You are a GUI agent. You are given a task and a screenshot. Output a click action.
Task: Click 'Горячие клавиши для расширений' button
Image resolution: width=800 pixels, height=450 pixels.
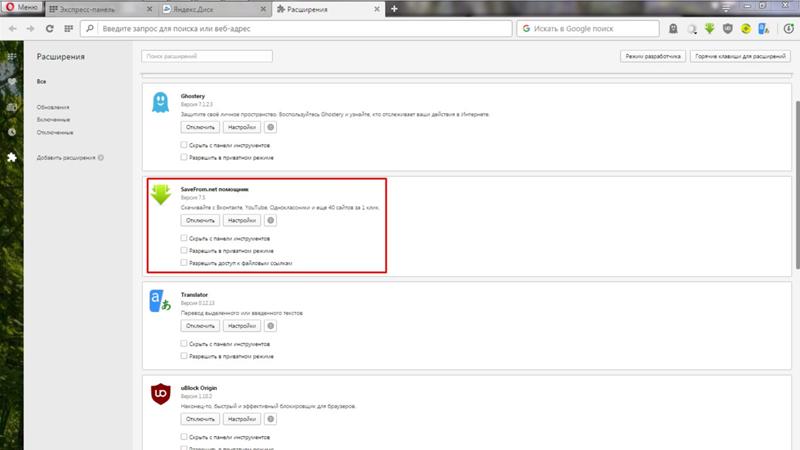[x=740, y=56]
